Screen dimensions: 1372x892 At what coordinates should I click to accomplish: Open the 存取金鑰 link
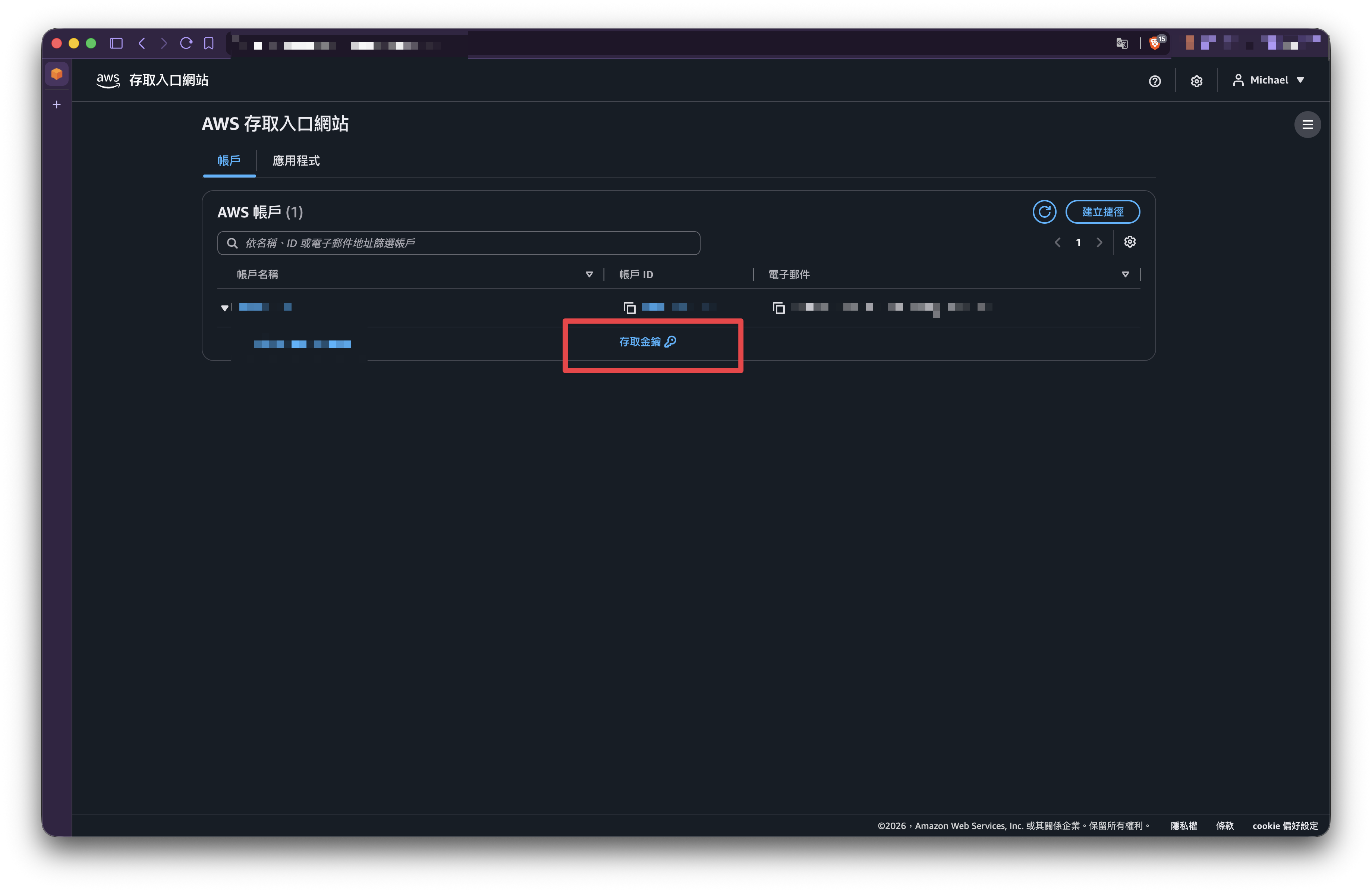(647, 342)
